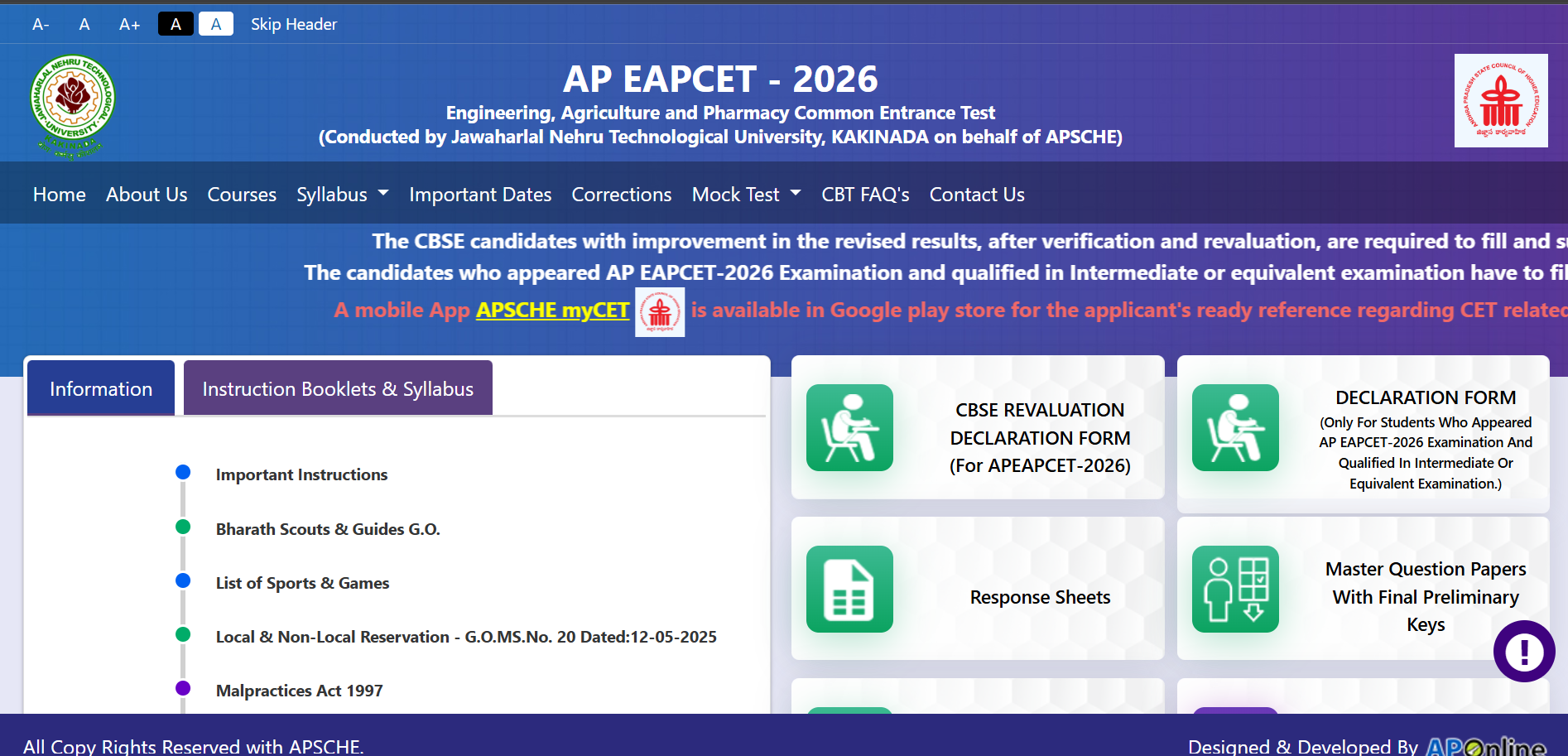Click the JNTU Kakinada university logo

pos(72,106)
